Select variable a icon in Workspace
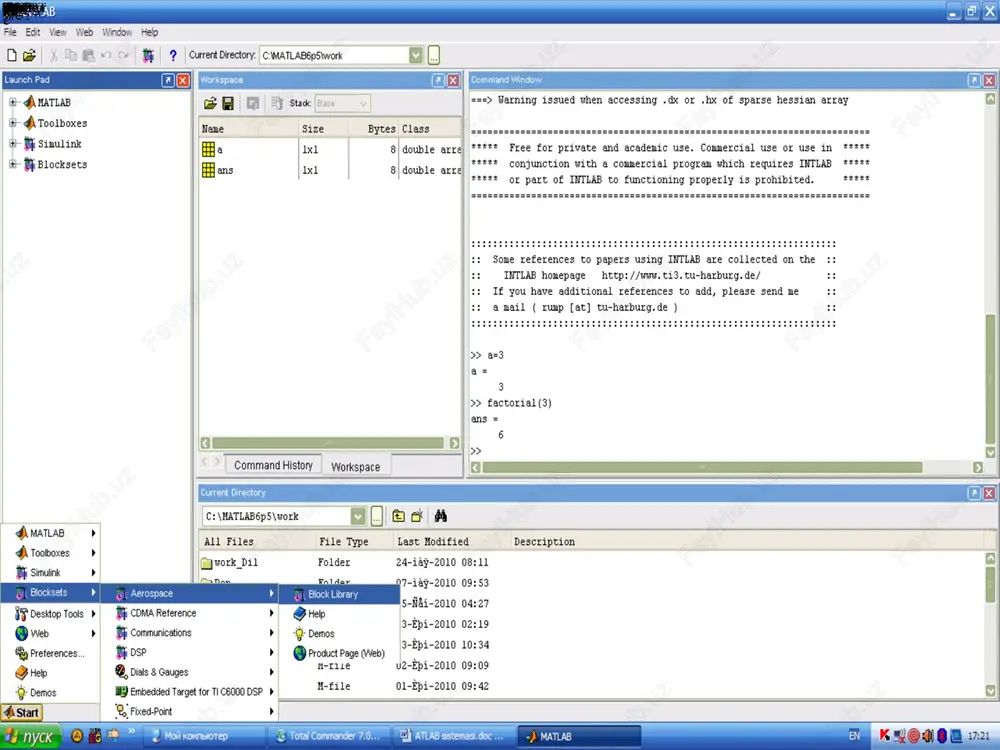1000x750 pixels. [209, 149]
